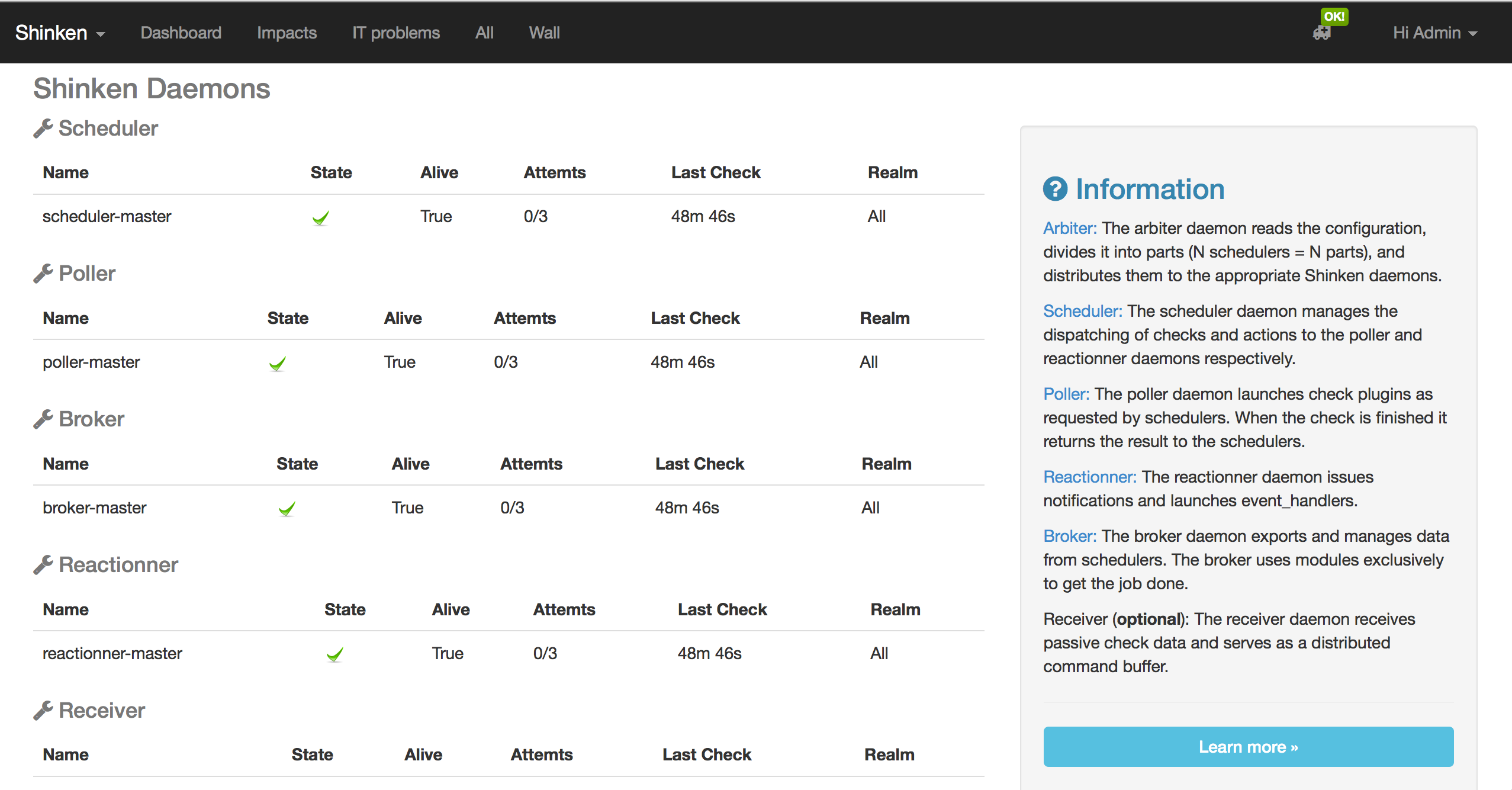Follow the Arbiter: link in Information

point(1069,228)
